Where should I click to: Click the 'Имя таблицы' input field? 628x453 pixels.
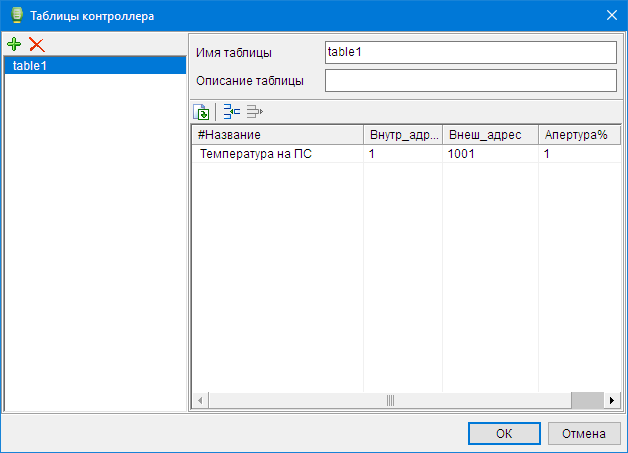(x=470, y=53)
